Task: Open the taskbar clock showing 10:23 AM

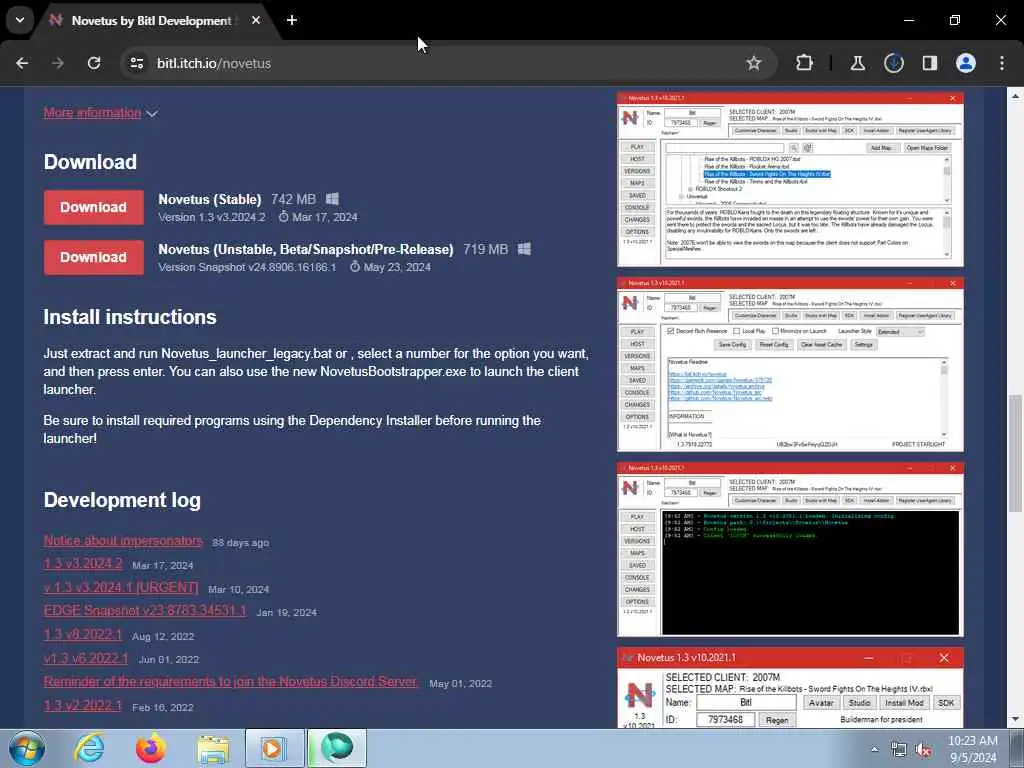Action: (x=972, y=749)
